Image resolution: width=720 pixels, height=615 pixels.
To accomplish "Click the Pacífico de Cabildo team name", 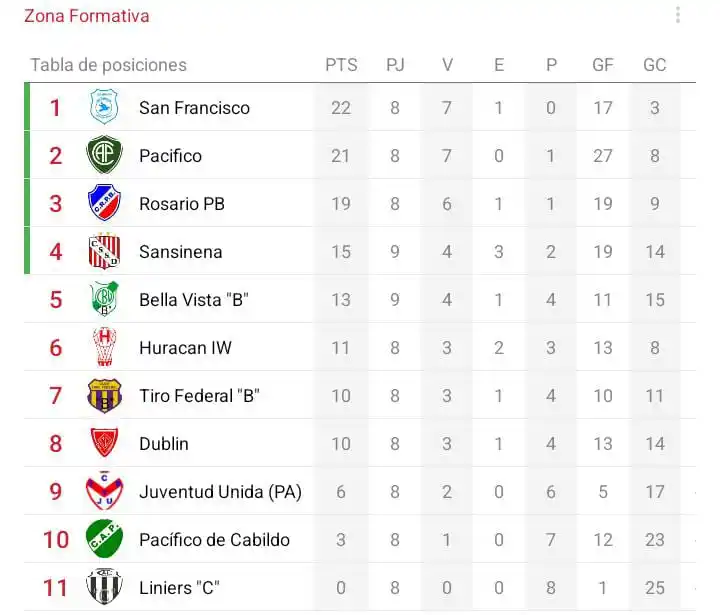I will tap(214, 540).
